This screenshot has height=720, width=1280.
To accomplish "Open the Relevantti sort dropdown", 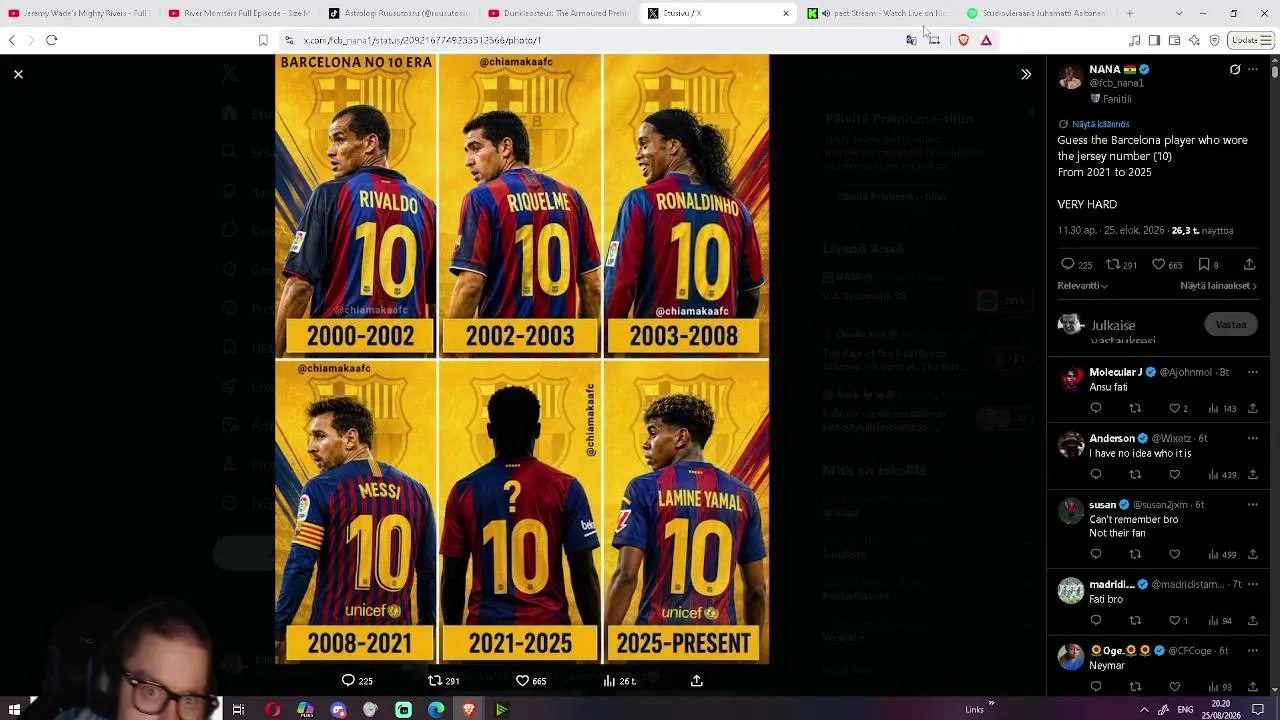I will coord(1082,286).
